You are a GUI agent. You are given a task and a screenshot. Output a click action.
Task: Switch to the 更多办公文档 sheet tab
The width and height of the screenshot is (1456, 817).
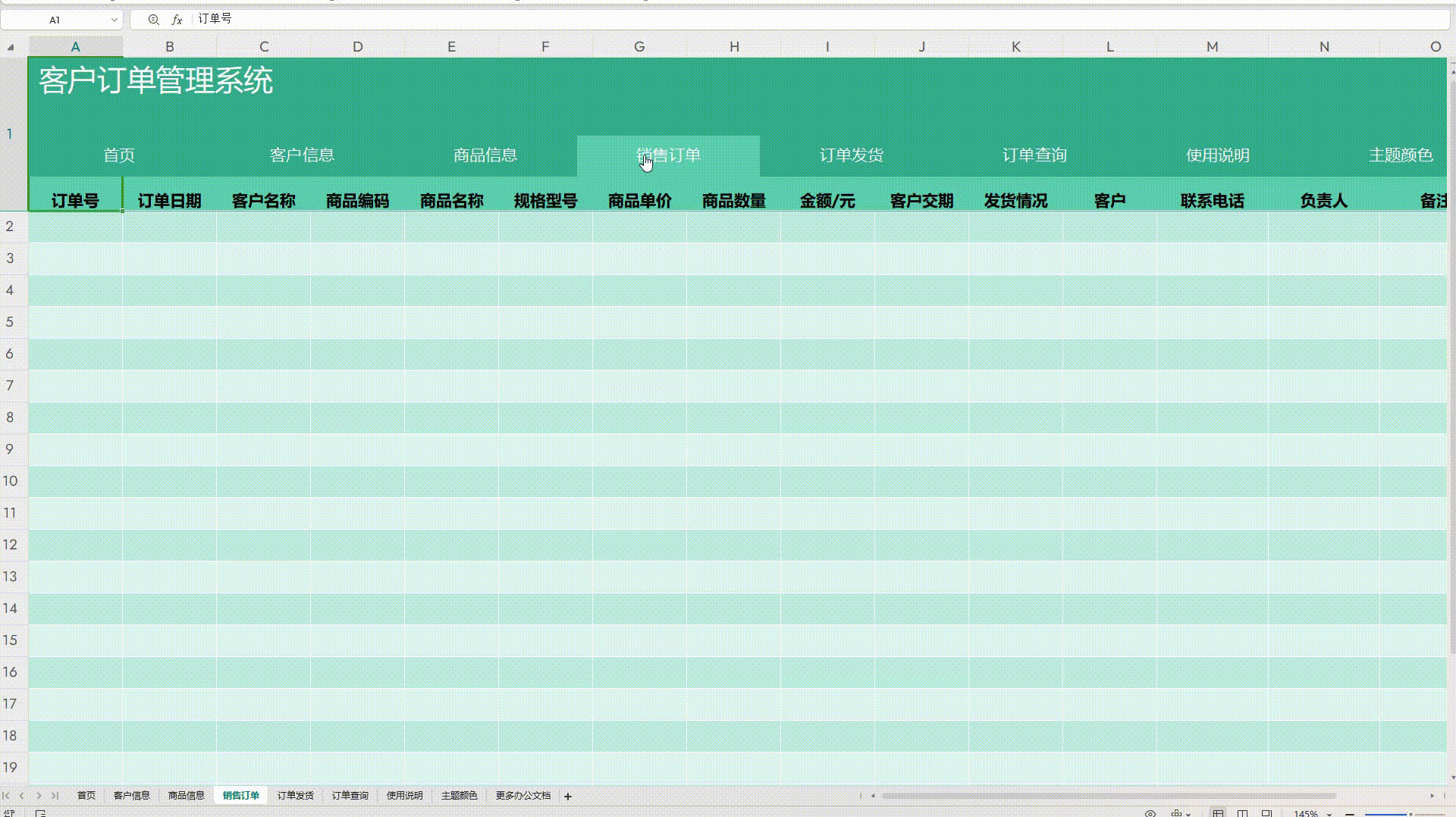click(523, 796)
